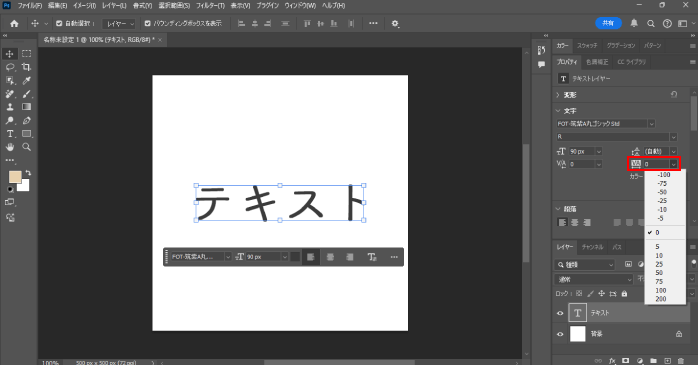This screenshot has height=365, width=698.
Task: Toggle バウンディングボックスを表示 checkbox
Action: tap(148, 24)
